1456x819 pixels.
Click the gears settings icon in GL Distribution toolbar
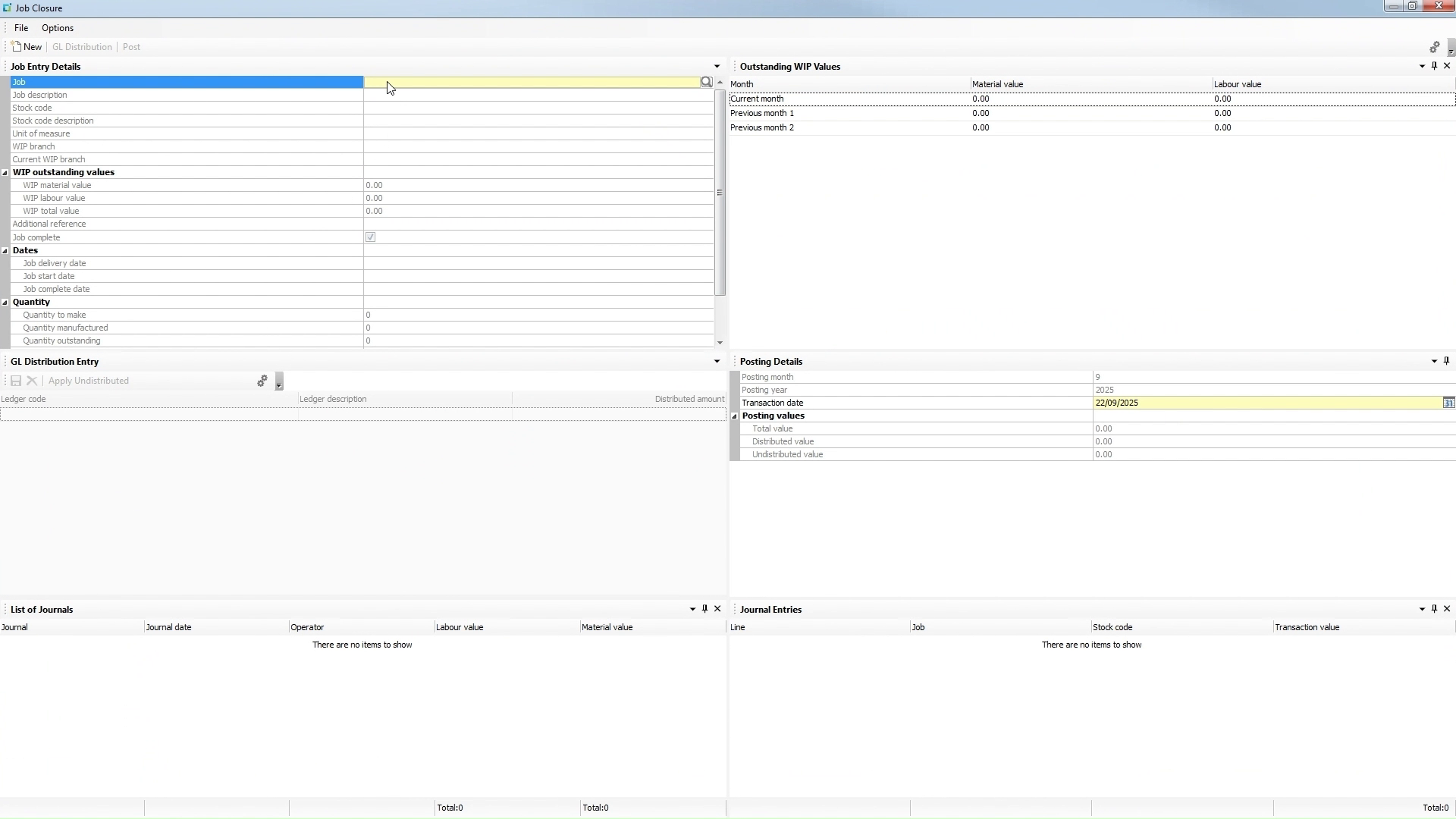pos(262,381)
